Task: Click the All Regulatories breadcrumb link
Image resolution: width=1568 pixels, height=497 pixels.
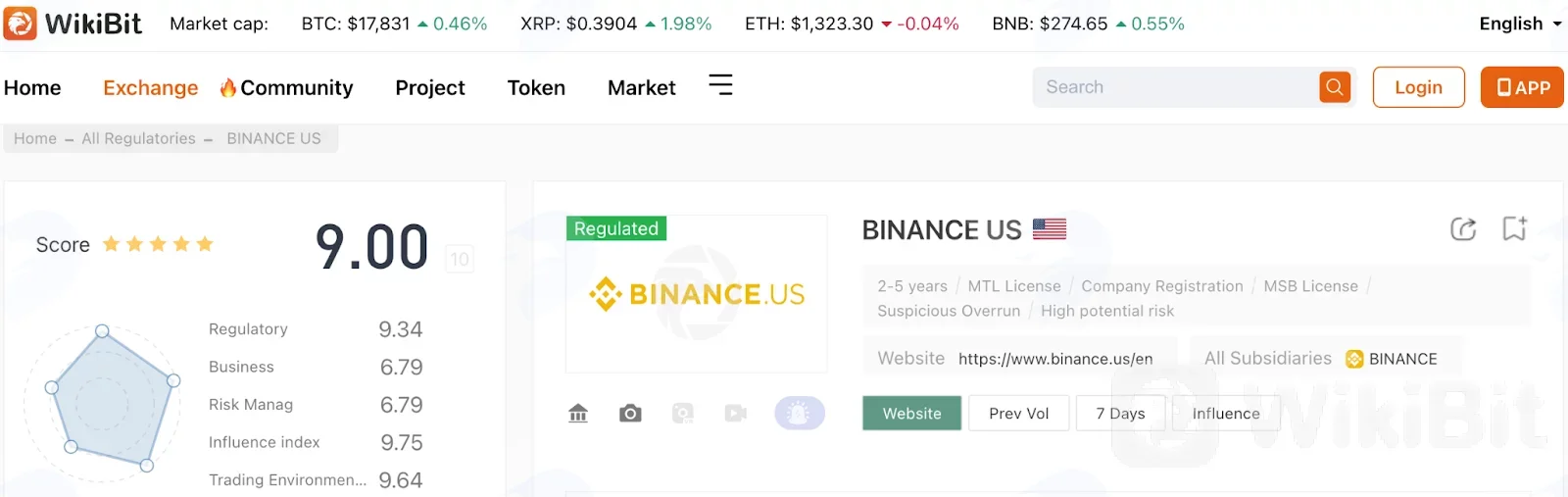Action: [138, 138]
